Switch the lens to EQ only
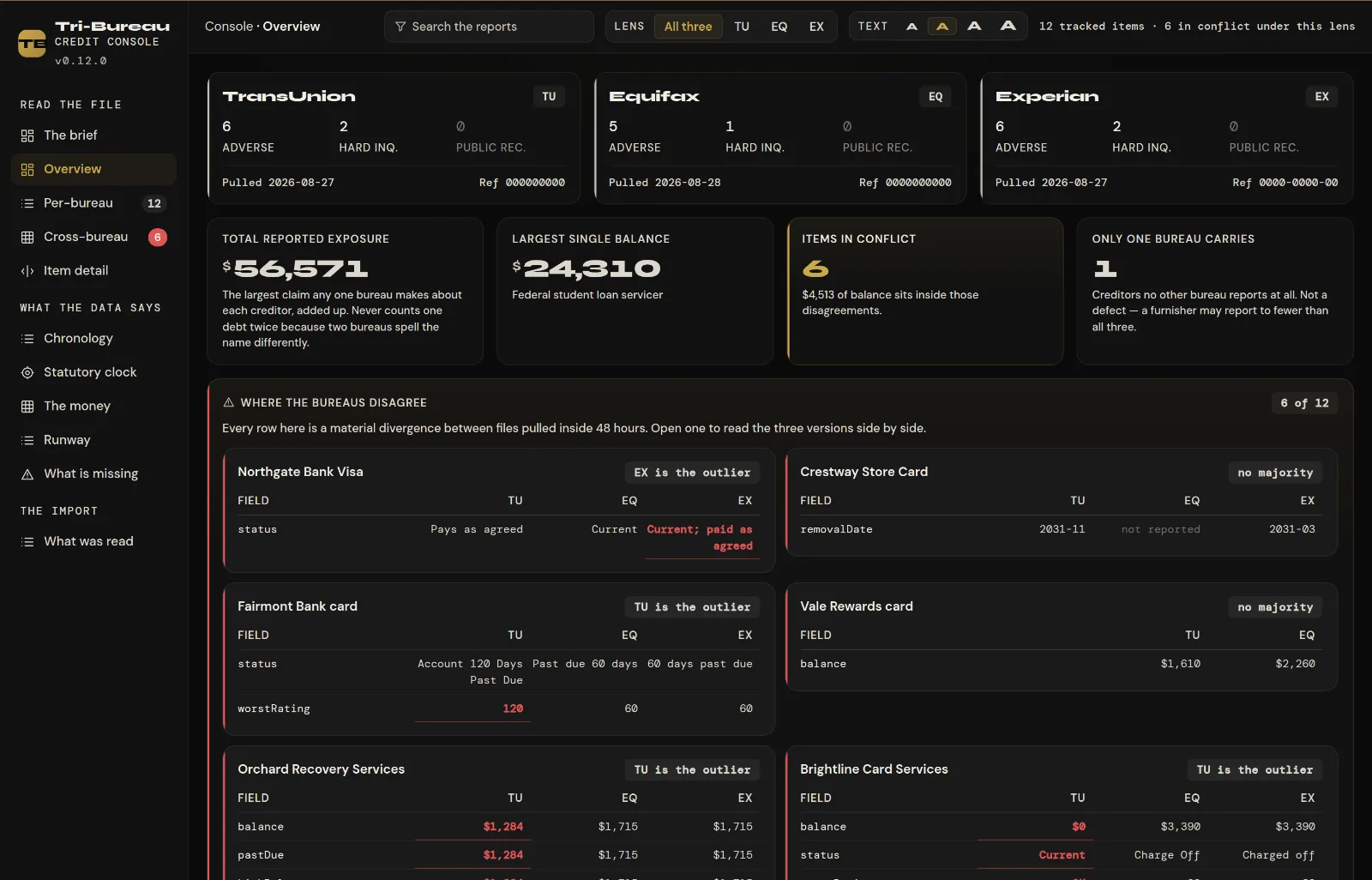This screenshot has height=880, width=1372. tap(779, 27)
